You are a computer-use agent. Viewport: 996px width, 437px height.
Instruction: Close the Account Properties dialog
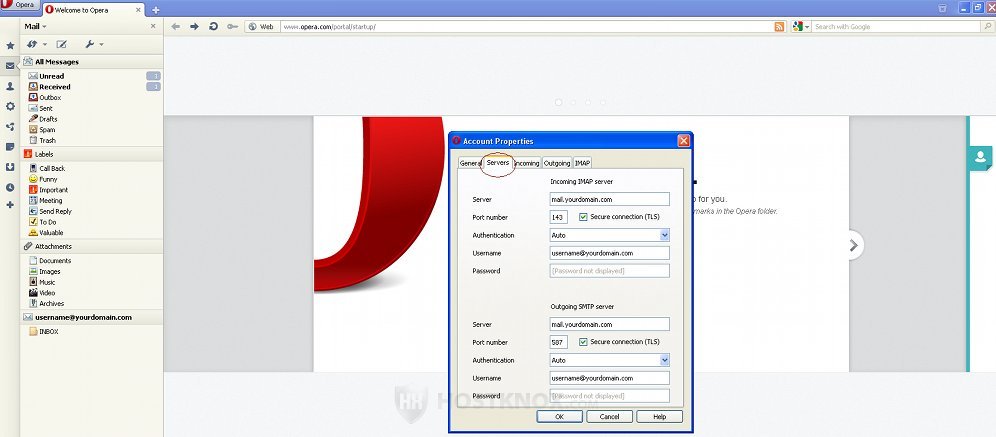click(x=683, y=141)
